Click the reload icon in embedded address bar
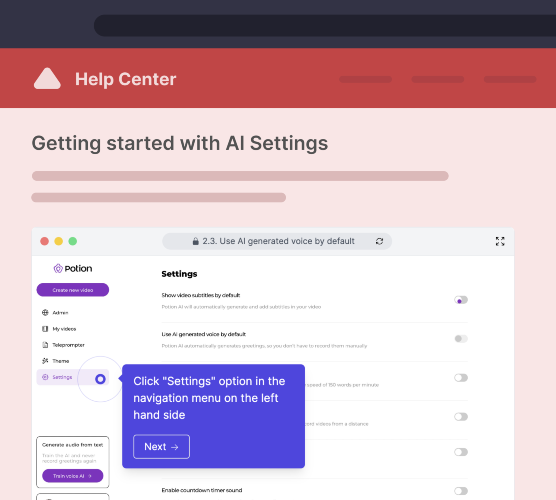Image resolution: width=556 pixels, height=500 pixels. click(379, 241)
